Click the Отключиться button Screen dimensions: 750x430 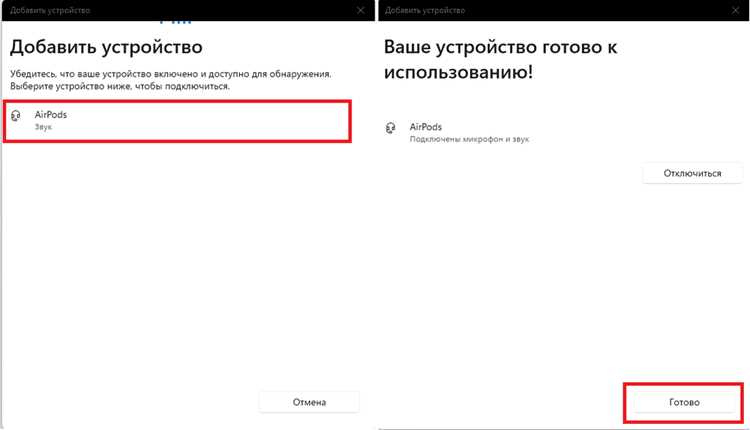(x=692, y=173)
